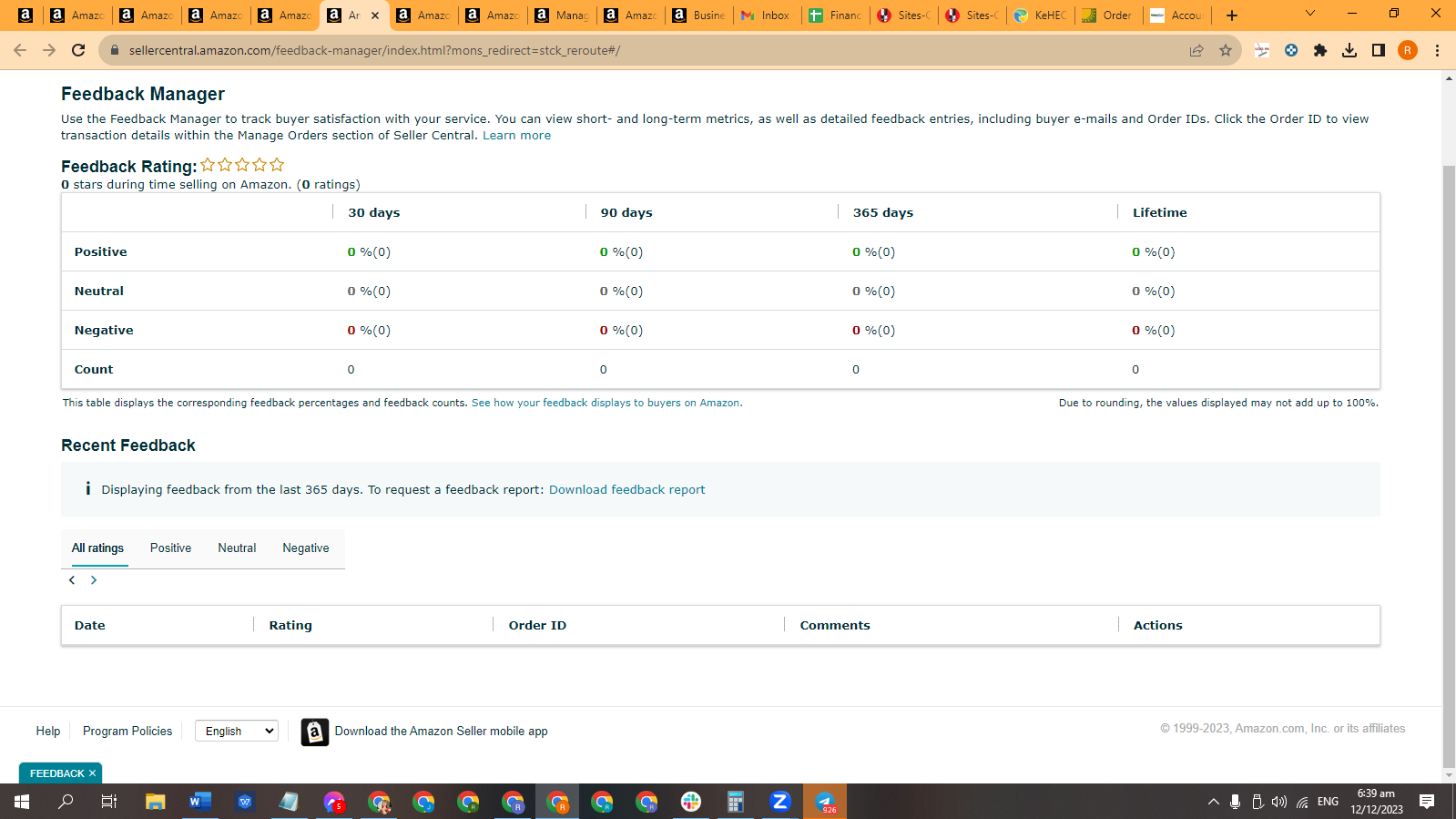Switch to the Manag browser tab
Viewport: 1456px width, 819px height.
coord(562,15)
